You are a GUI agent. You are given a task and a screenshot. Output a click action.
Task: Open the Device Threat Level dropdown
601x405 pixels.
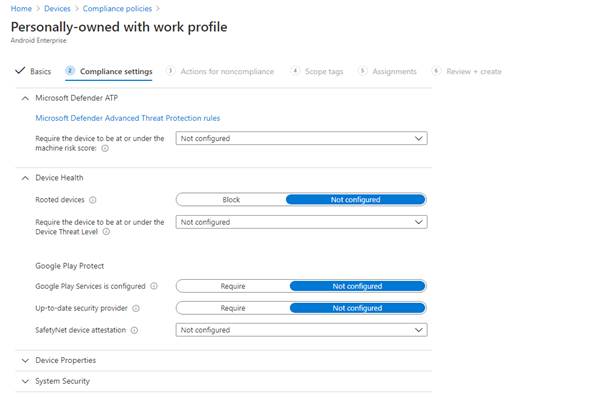[301, 222]
